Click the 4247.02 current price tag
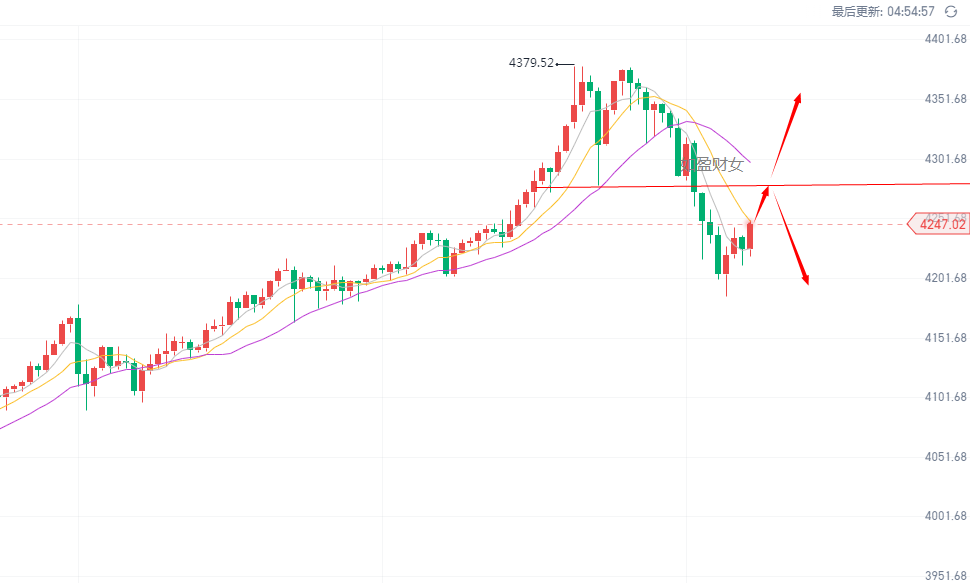The image size is (970, 583). [941, 224]
